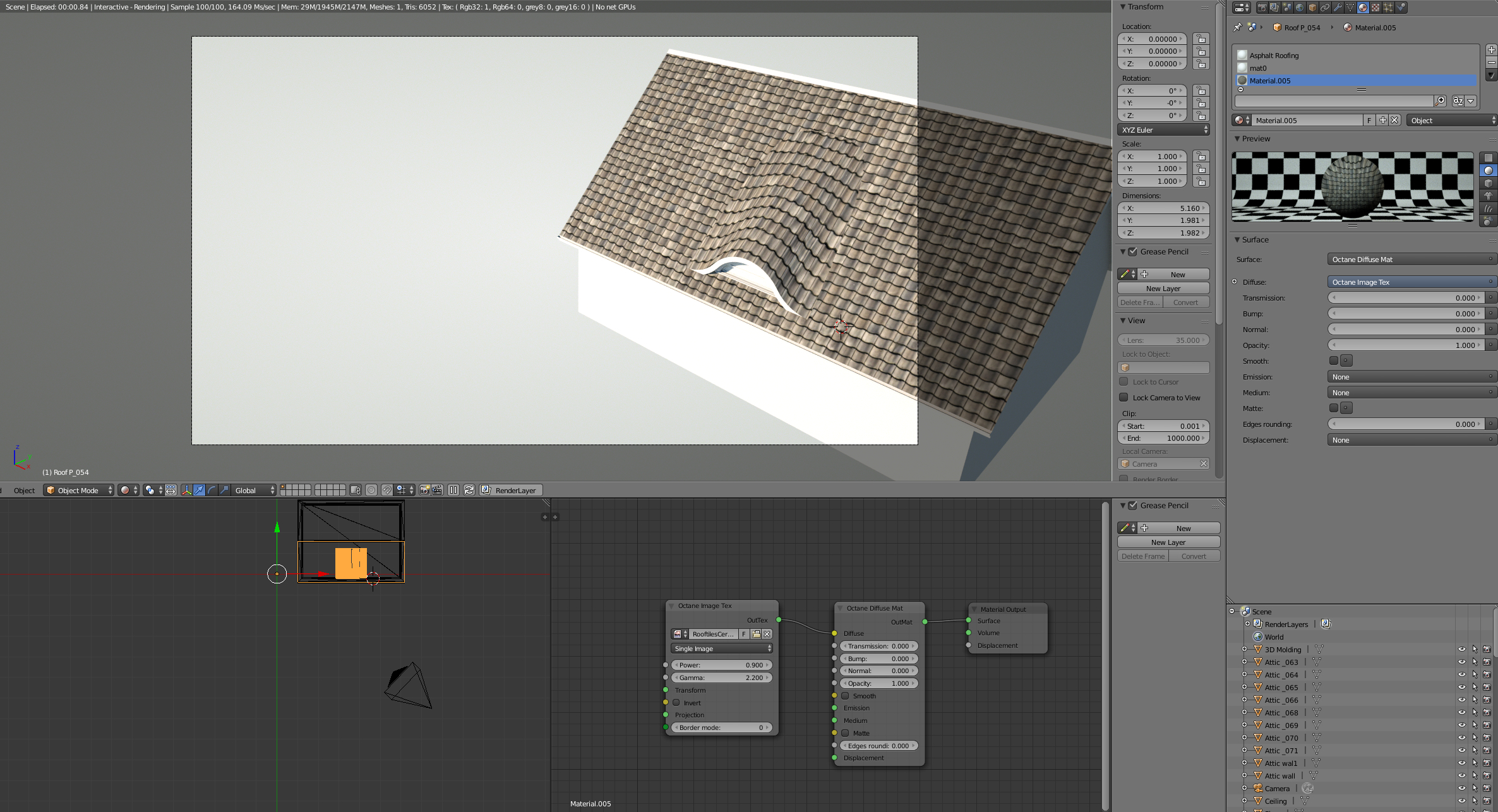Click New Layer button in viewport Grease Pencil
1498x812 pixels.
click(x=1163, y=289)
